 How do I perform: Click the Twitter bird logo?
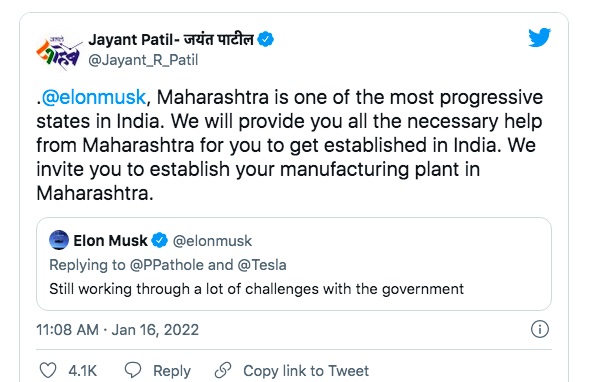[540, 37]
